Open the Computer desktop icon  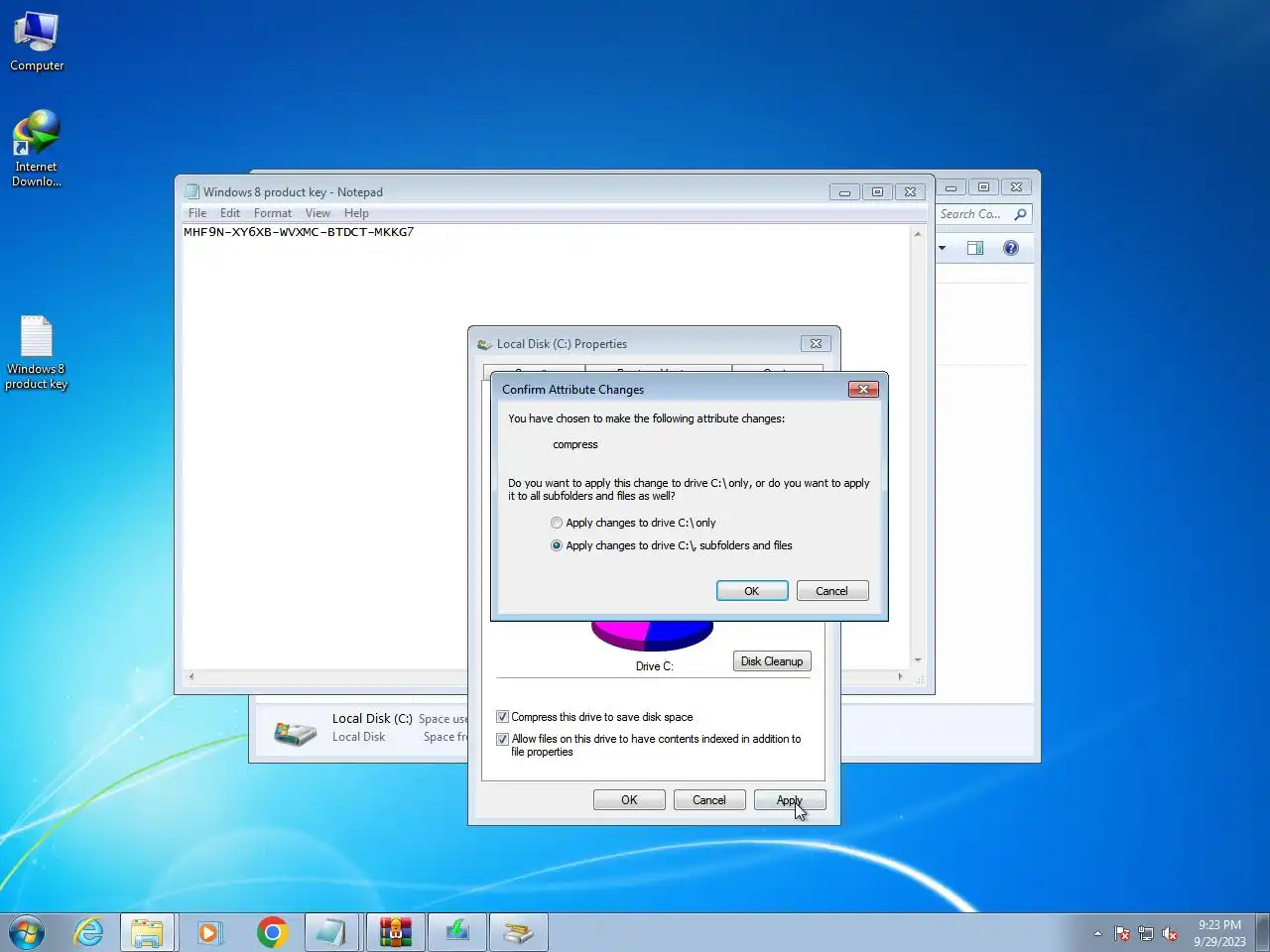point(37,42)
